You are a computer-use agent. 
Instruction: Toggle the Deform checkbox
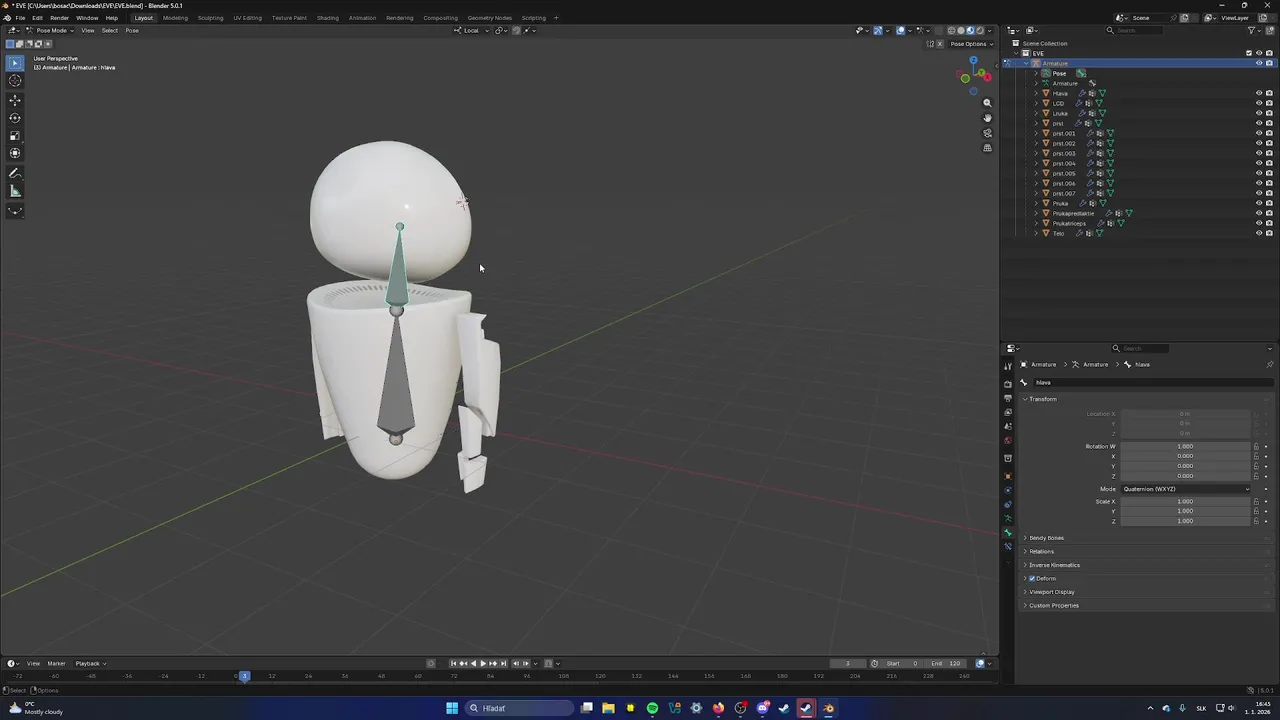1032,578
